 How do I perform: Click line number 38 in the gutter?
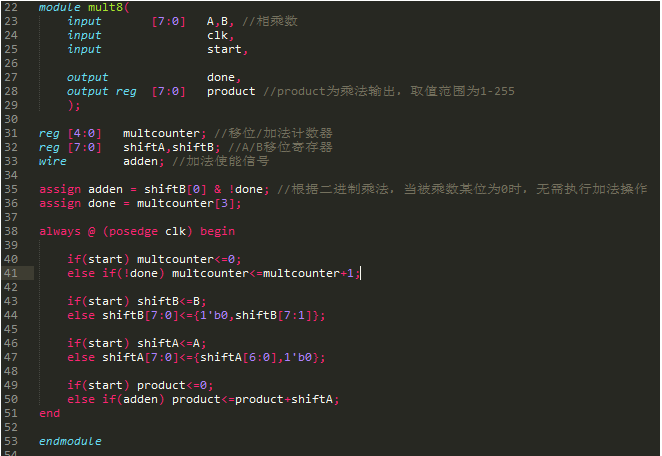tap(12, 231)
